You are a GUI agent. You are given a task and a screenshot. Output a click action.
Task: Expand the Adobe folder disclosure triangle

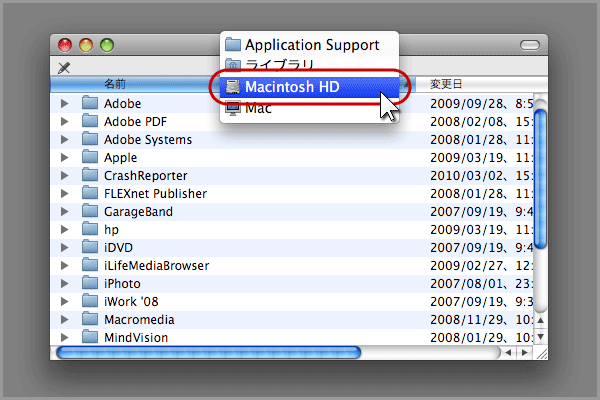(65, 103)
